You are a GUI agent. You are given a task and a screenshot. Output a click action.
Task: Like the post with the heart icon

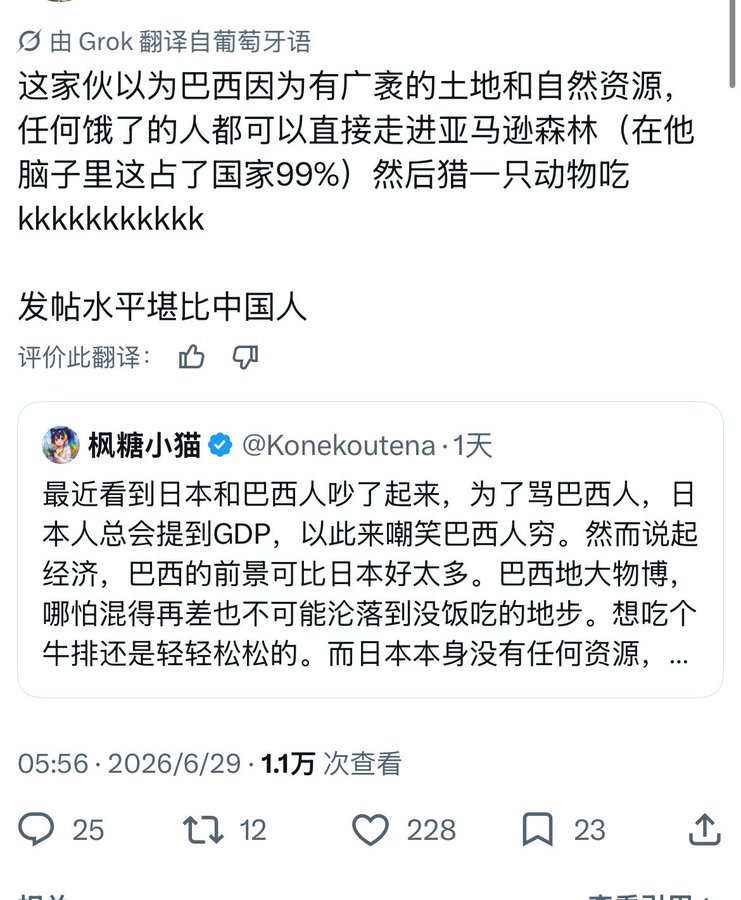tap(370, 829)
